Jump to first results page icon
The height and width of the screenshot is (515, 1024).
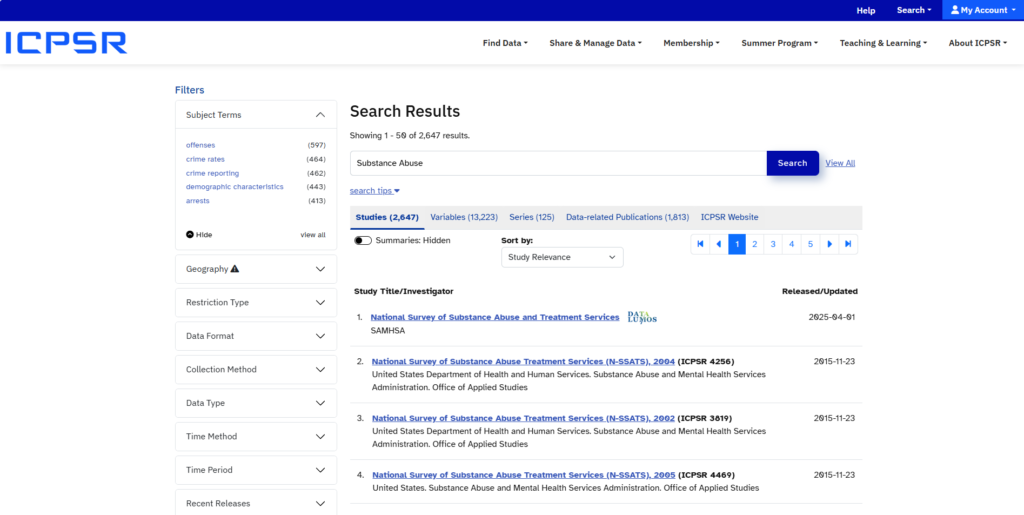700,244
